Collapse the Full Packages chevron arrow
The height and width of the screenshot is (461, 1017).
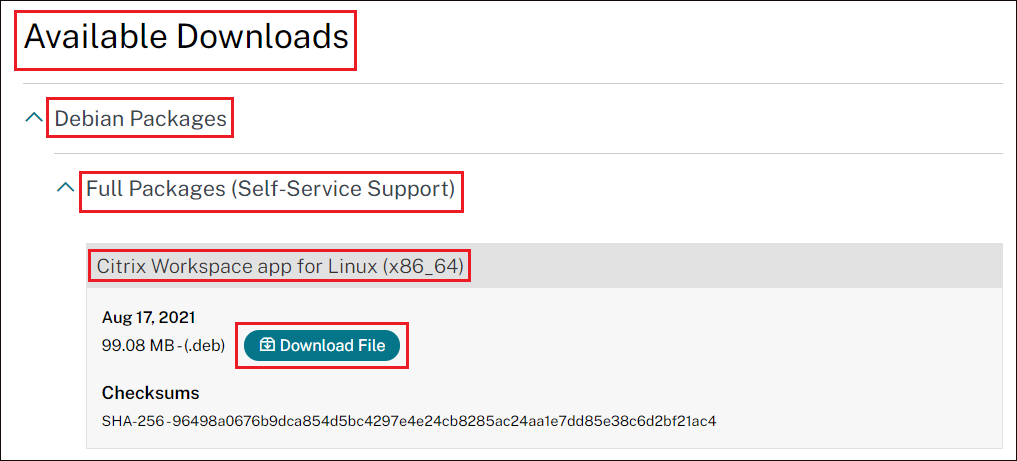[x=66, y=187]
